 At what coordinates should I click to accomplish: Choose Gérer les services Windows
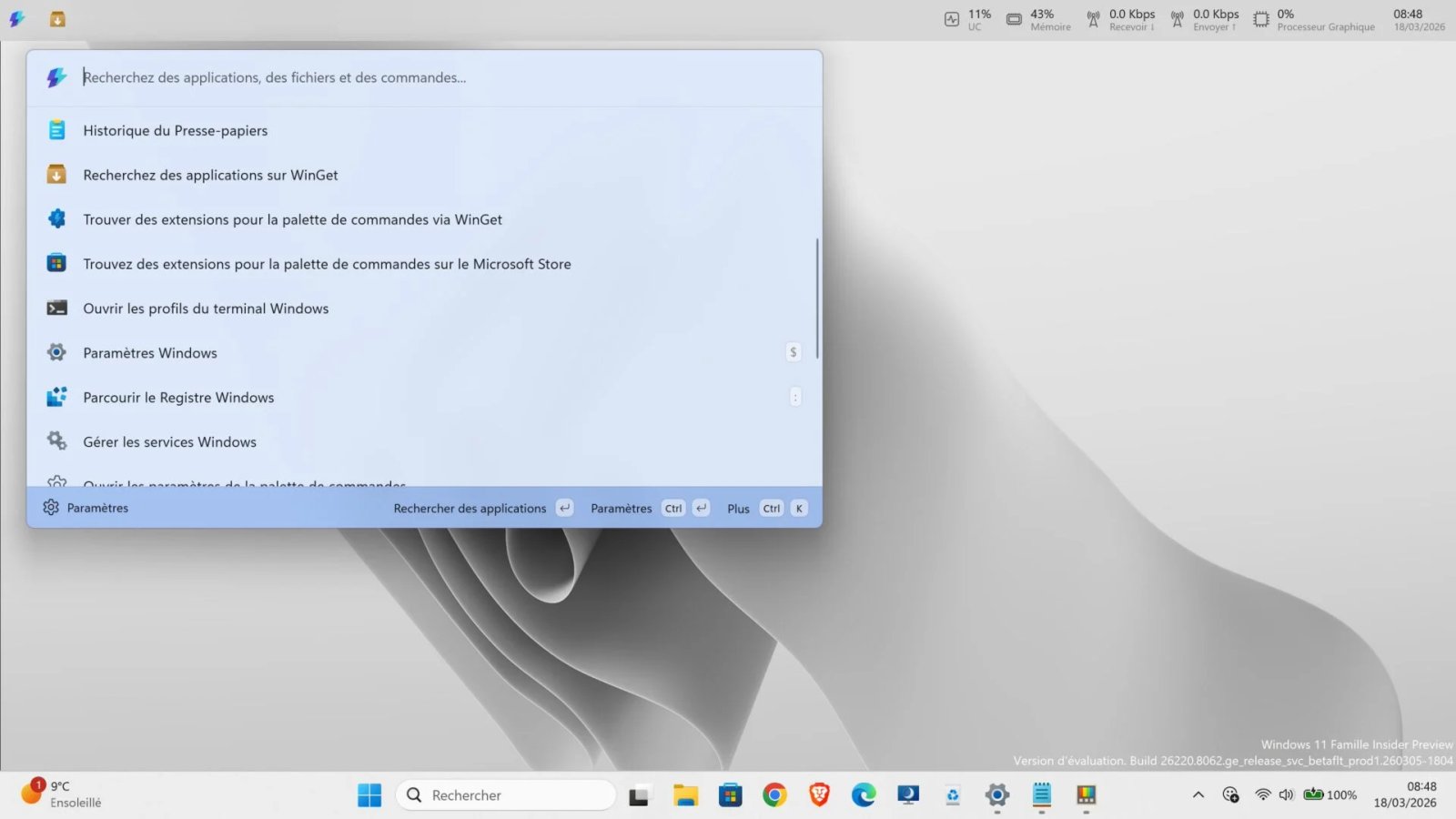pyautogui.click(x=169, y=442)
